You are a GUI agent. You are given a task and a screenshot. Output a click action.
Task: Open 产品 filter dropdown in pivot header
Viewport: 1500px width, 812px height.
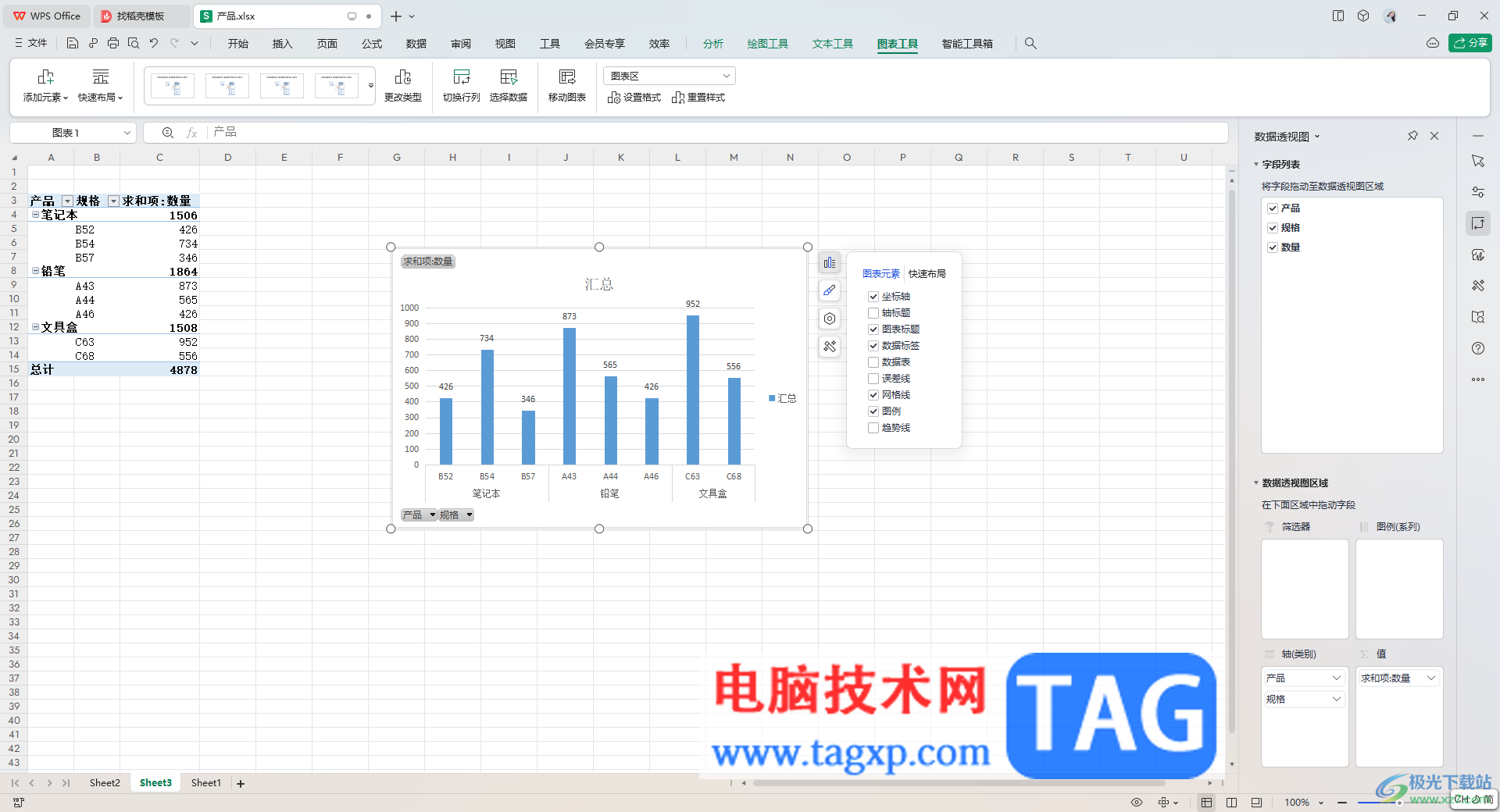pos(67,201)
